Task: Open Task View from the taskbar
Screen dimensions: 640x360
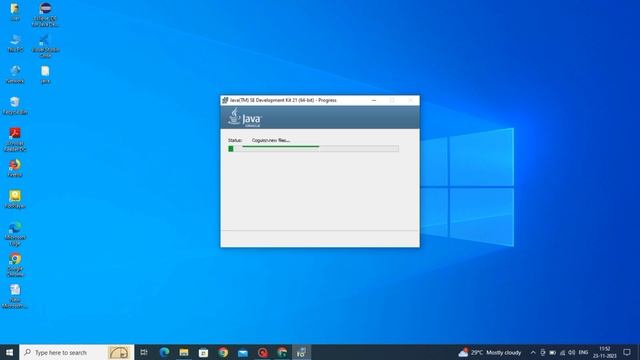Action: point(144,352)
